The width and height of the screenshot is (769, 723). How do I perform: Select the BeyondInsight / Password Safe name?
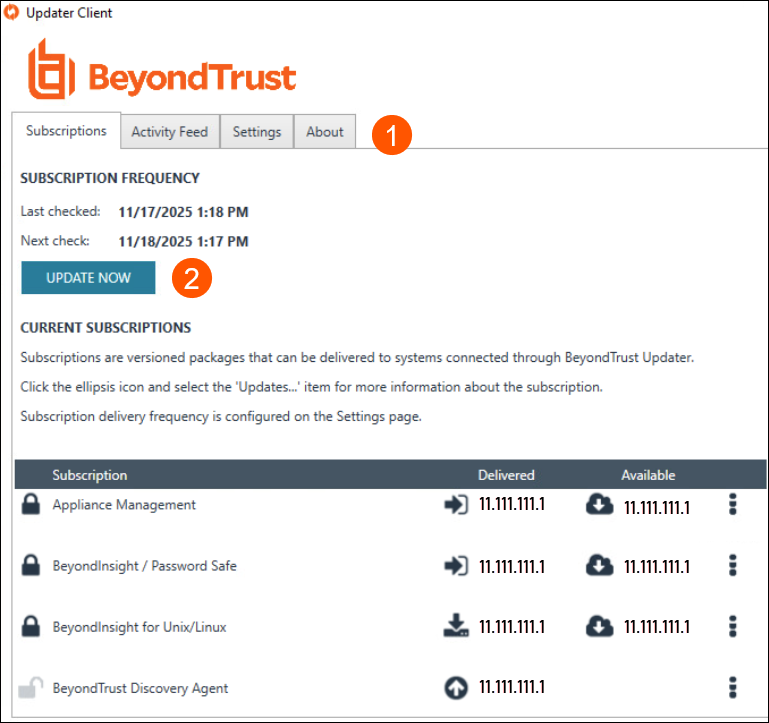click(x=145, y=566)
